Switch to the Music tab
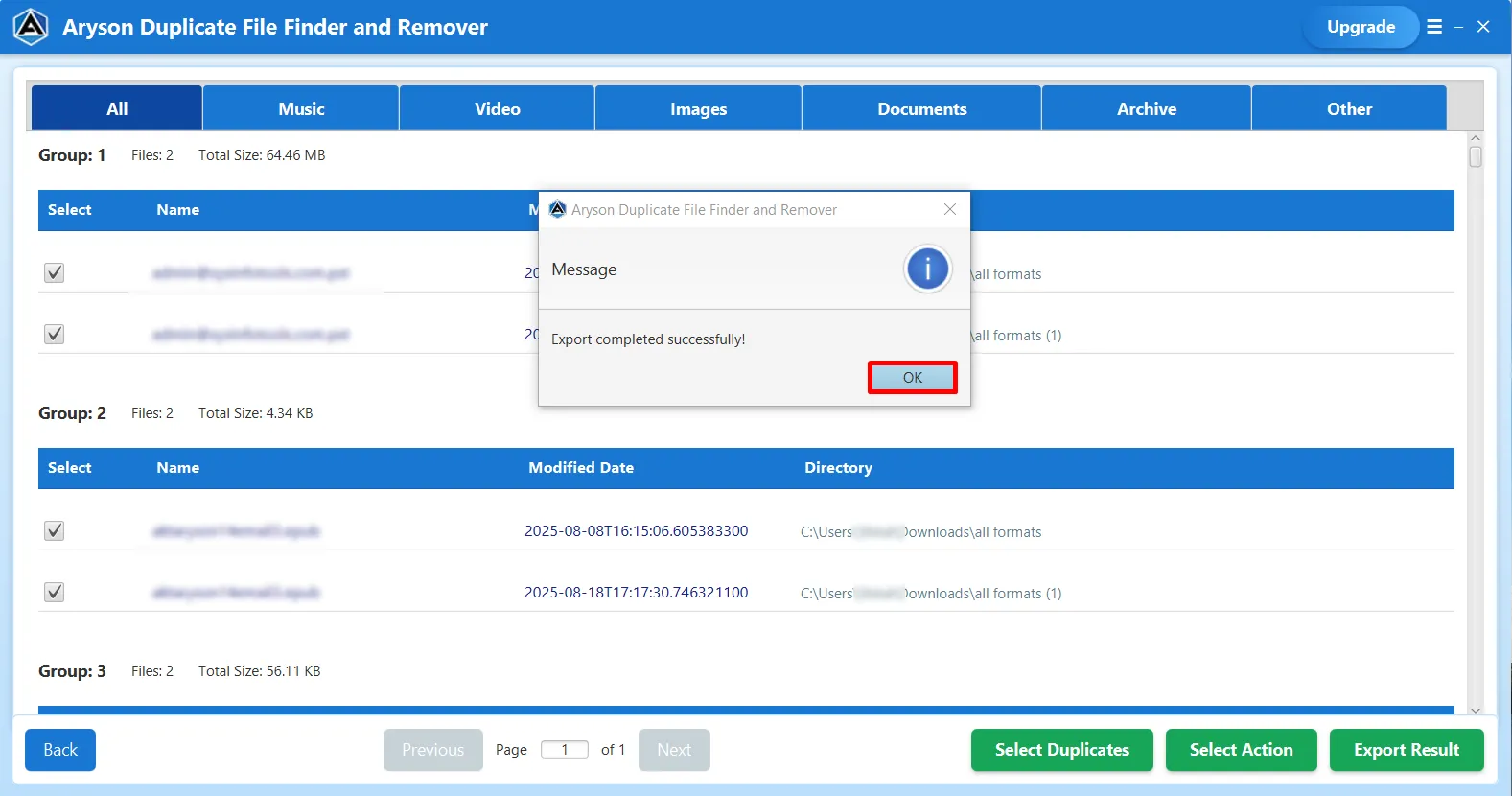The width and height of the screenshot is (1512, 796). [x=301, y=108]
